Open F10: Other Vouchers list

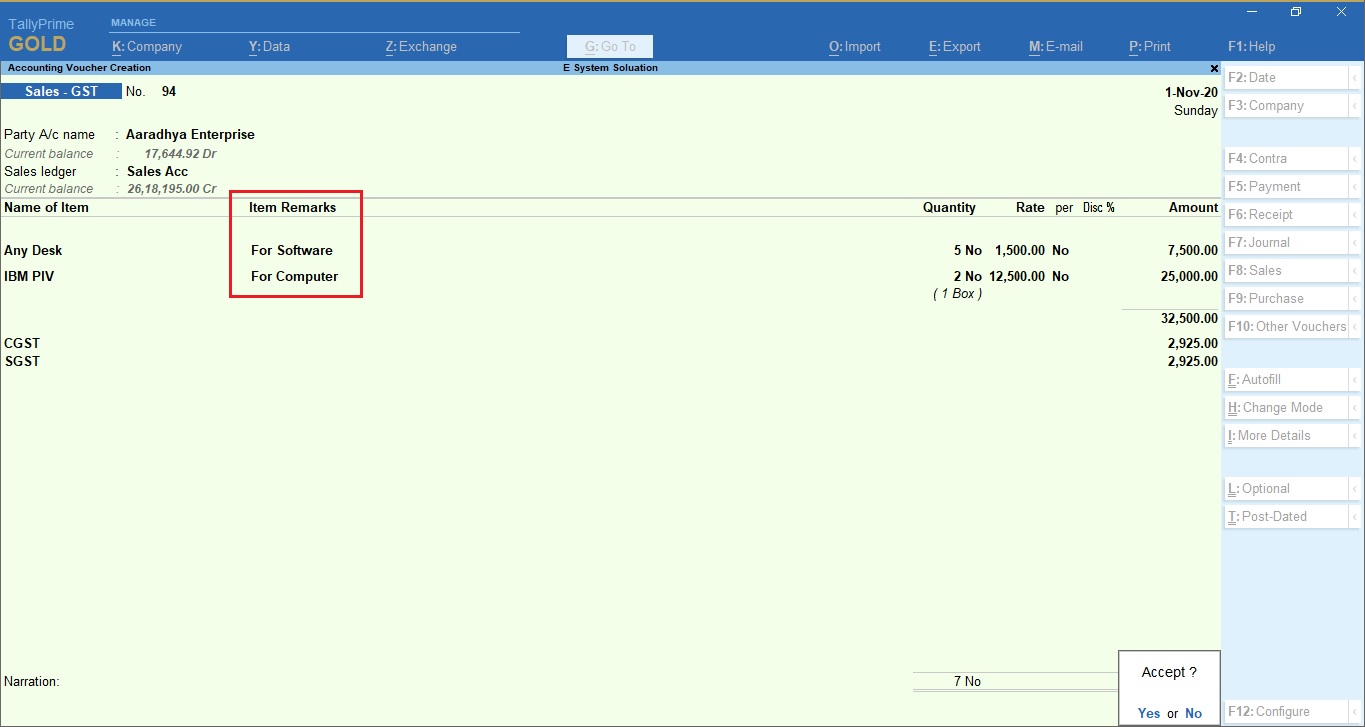(1286, 327)
